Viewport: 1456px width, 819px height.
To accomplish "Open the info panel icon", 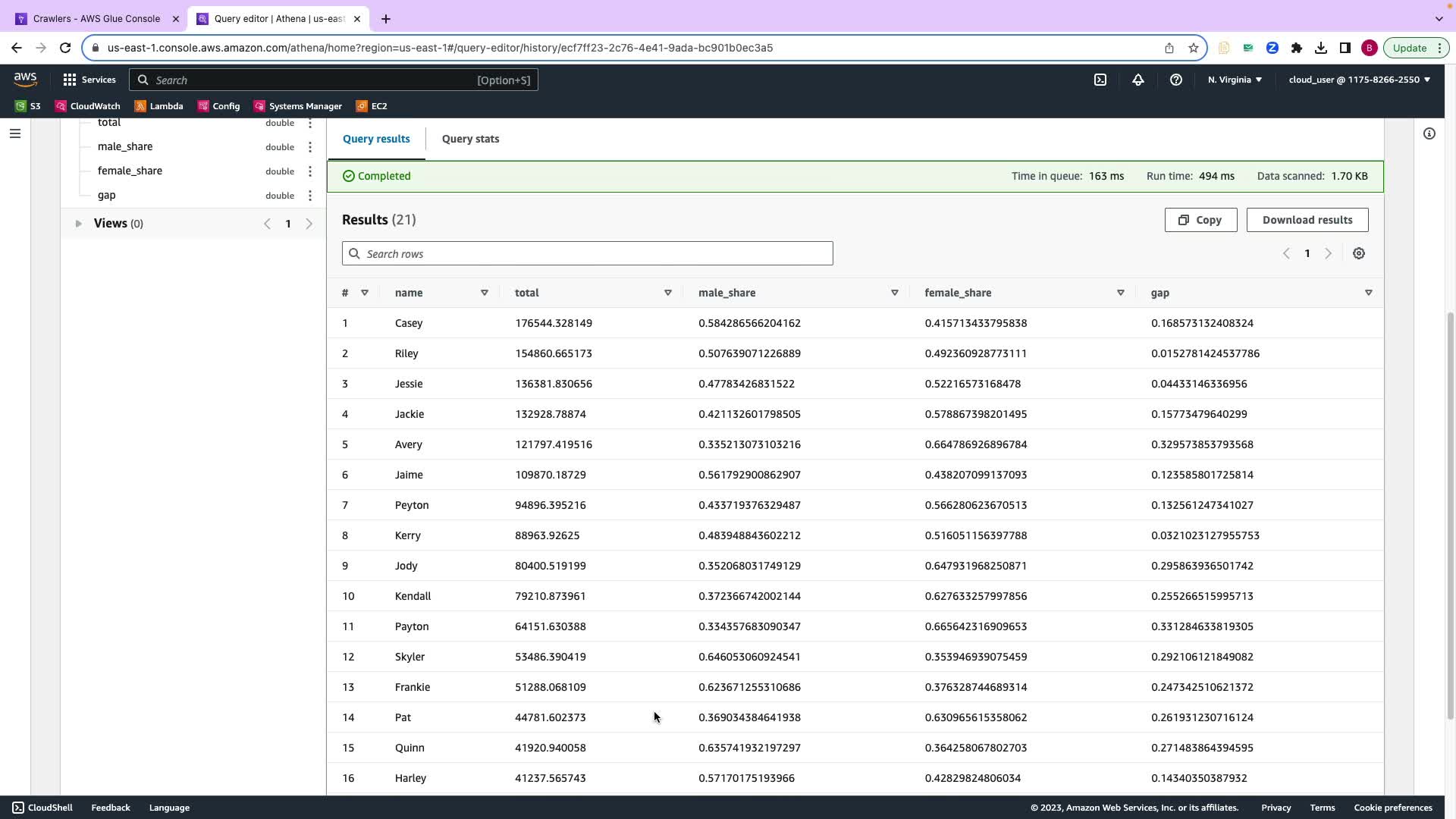I will click(1429, 133).
